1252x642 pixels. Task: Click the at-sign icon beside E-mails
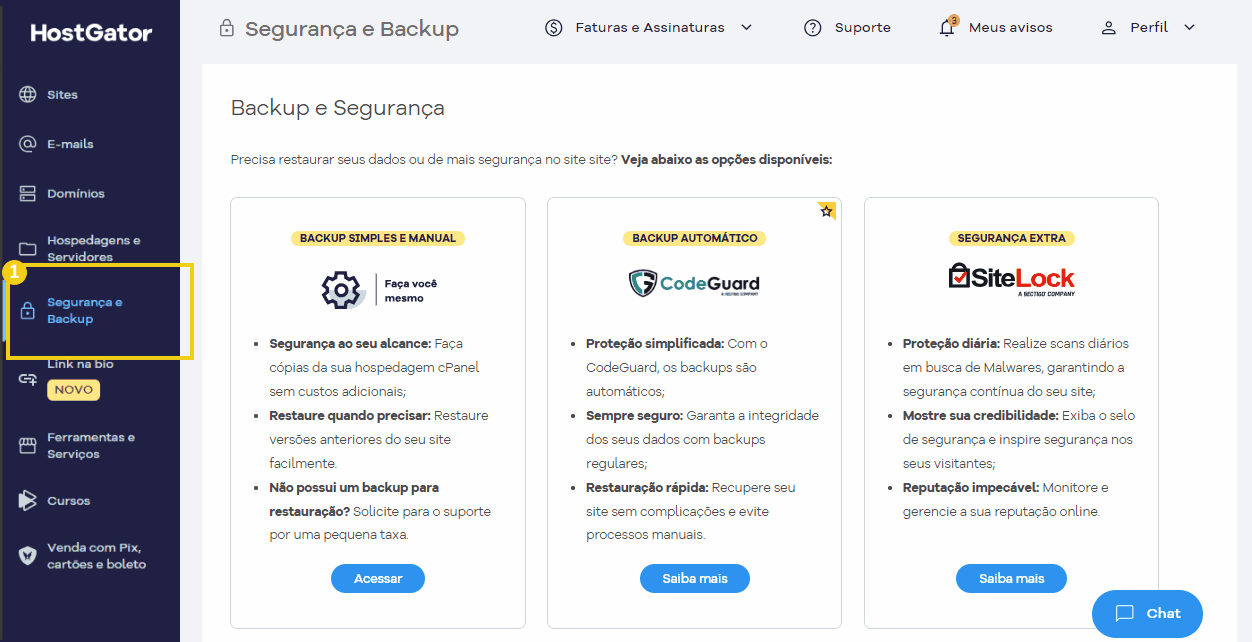click(x=28, y=144)
